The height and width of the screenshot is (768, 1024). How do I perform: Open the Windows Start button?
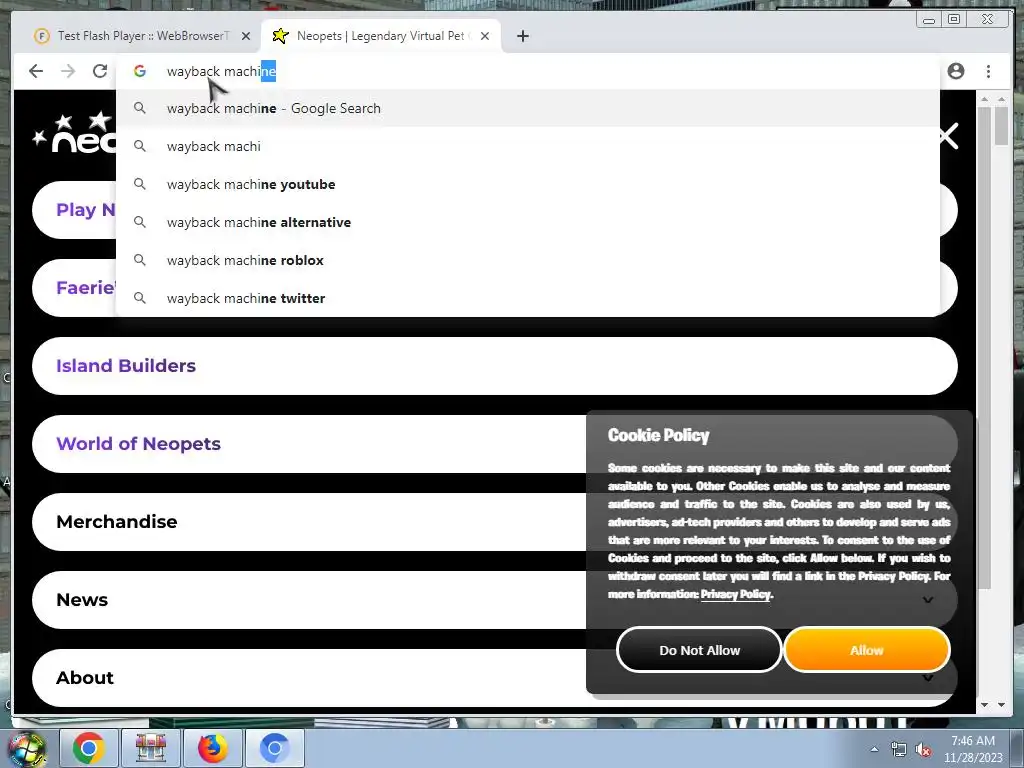coord(26,748)
